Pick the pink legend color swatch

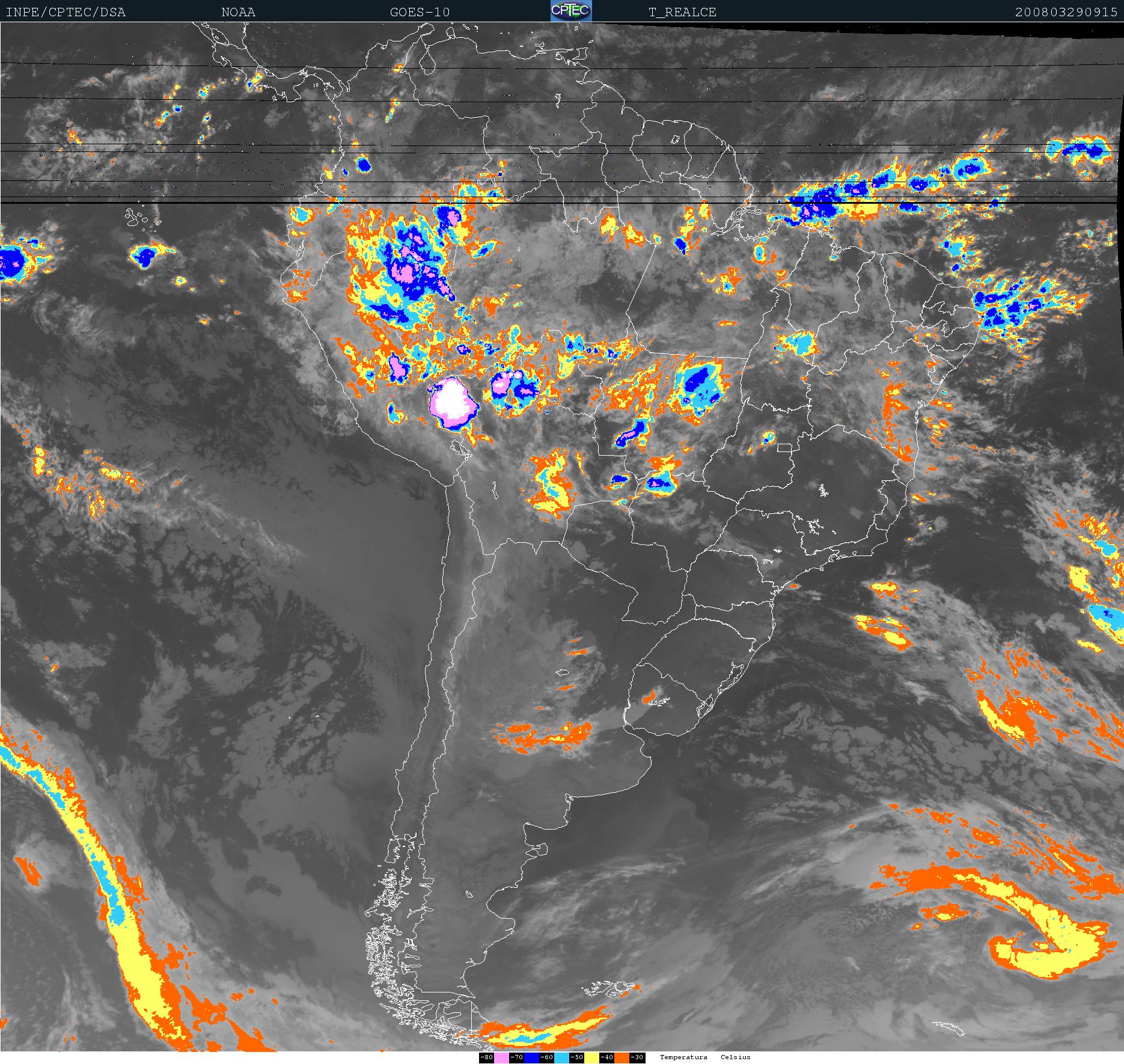(501, 1057)
